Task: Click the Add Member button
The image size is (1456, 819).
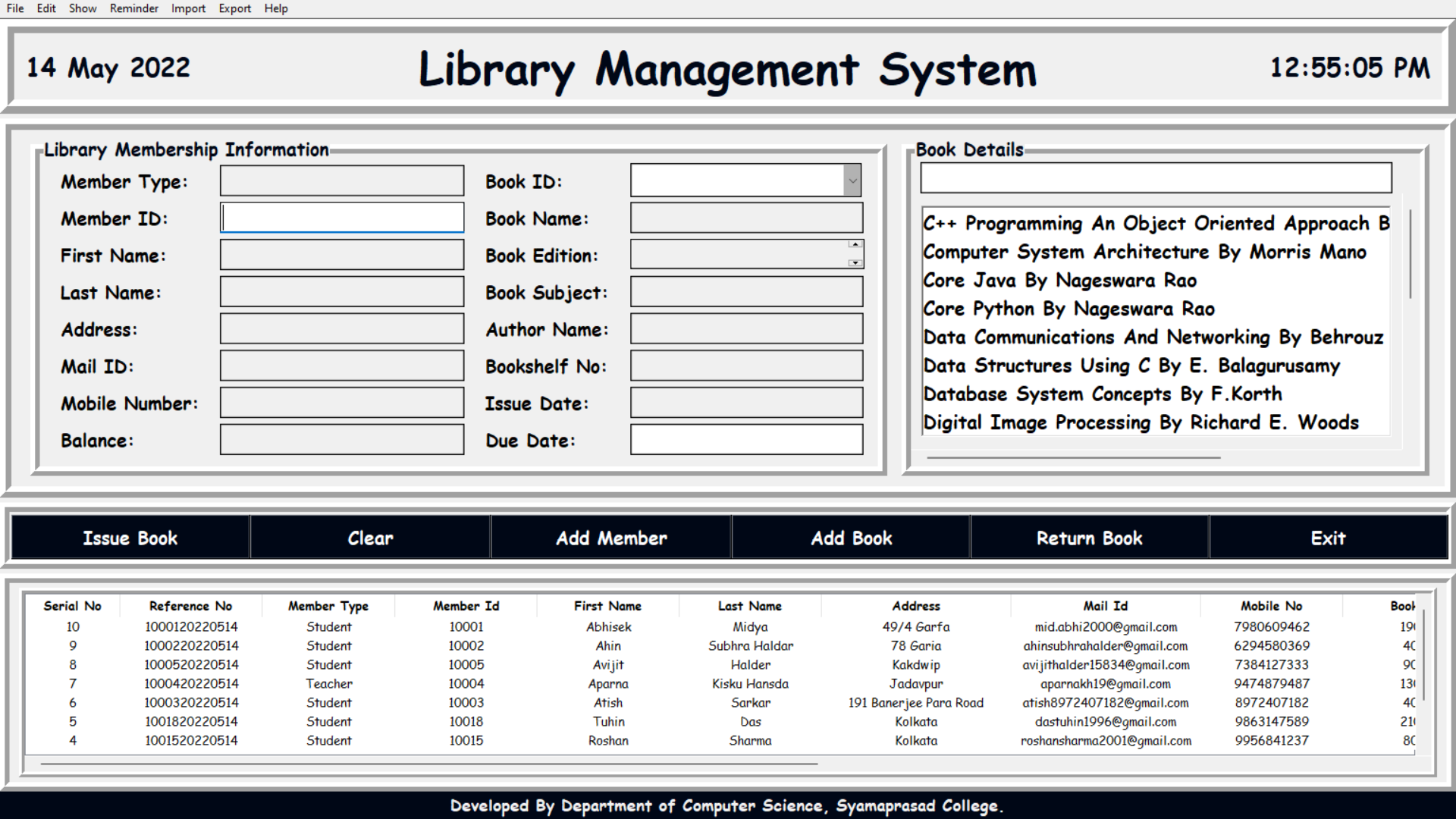Action: click(611, 538)
